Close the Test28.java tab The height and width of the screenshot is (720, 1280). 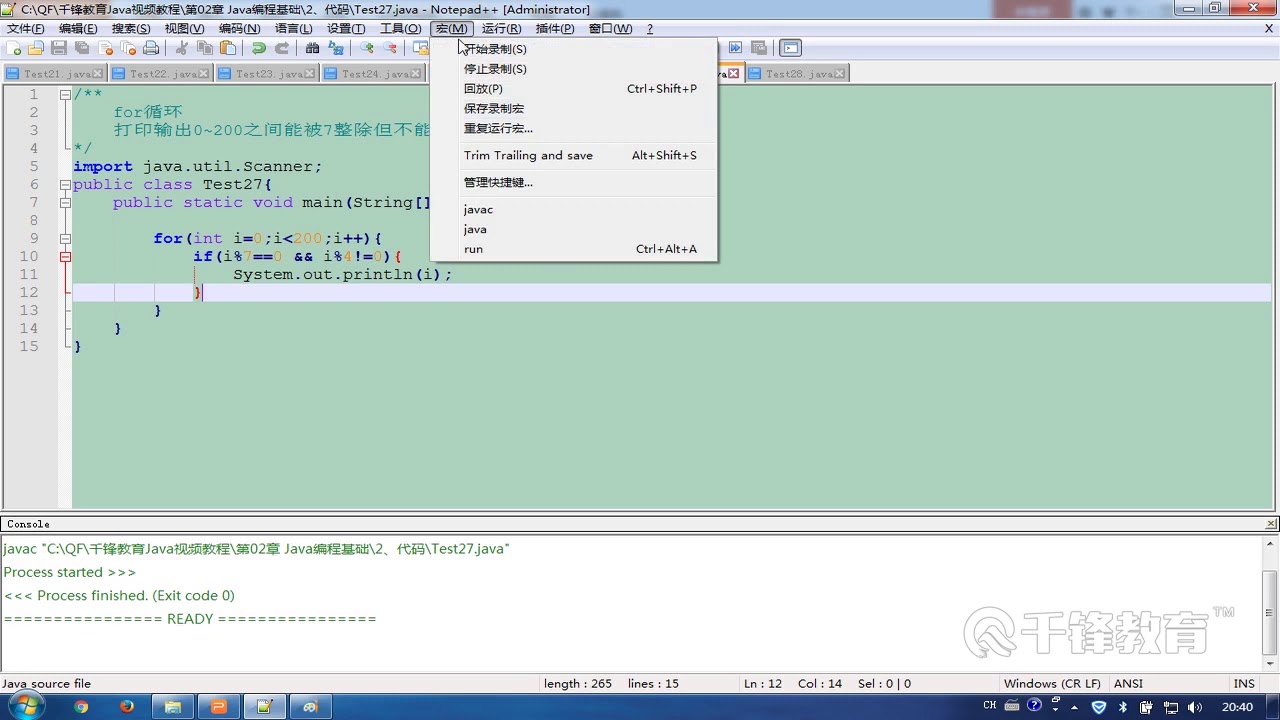[x=840, y=74]
